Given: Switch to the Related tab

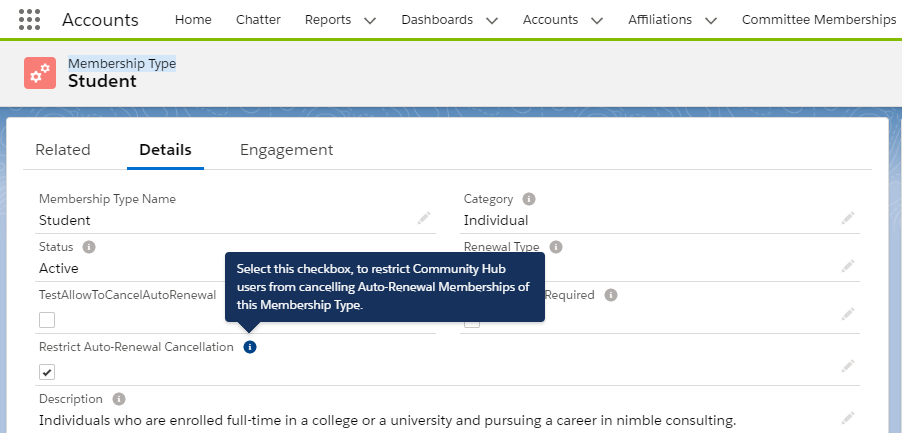Looking at the screenshot, I should pyautogui.click(x=63, y=150).
